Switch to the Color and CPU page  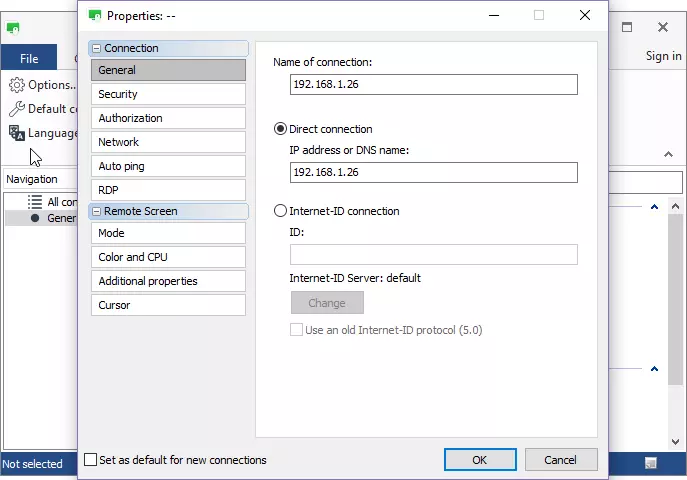pyautogui.click(x=168, y=257)
